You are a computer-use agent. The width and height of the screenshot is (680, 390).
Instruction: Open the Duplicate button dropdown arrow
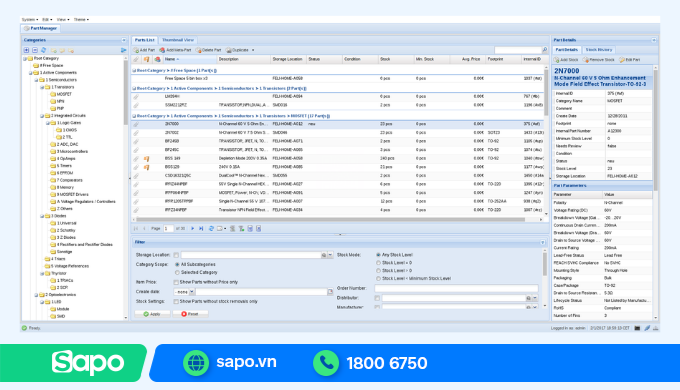click(253, 50)
